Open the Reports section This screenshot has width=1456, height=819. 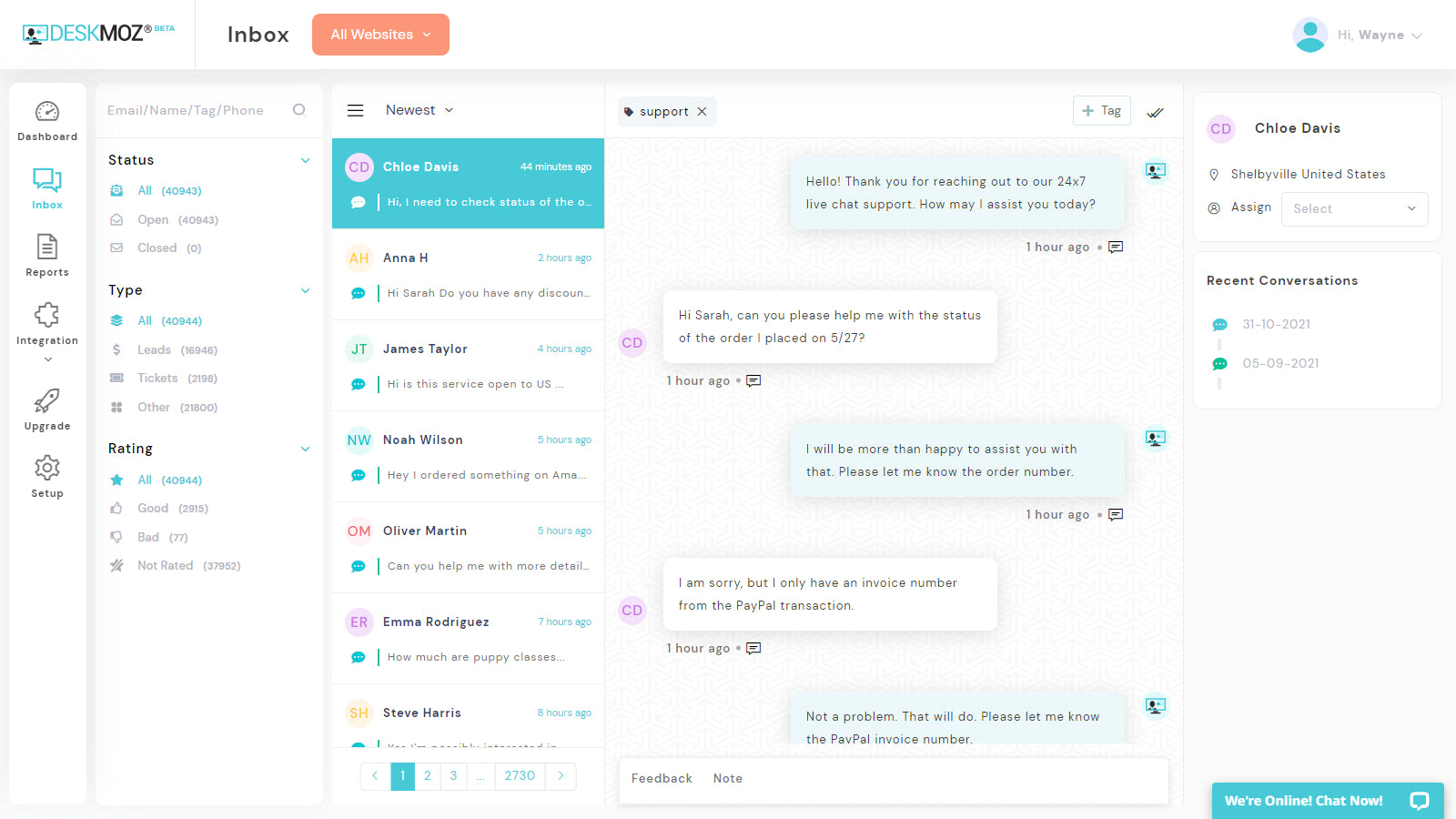(x=47, y=256)
